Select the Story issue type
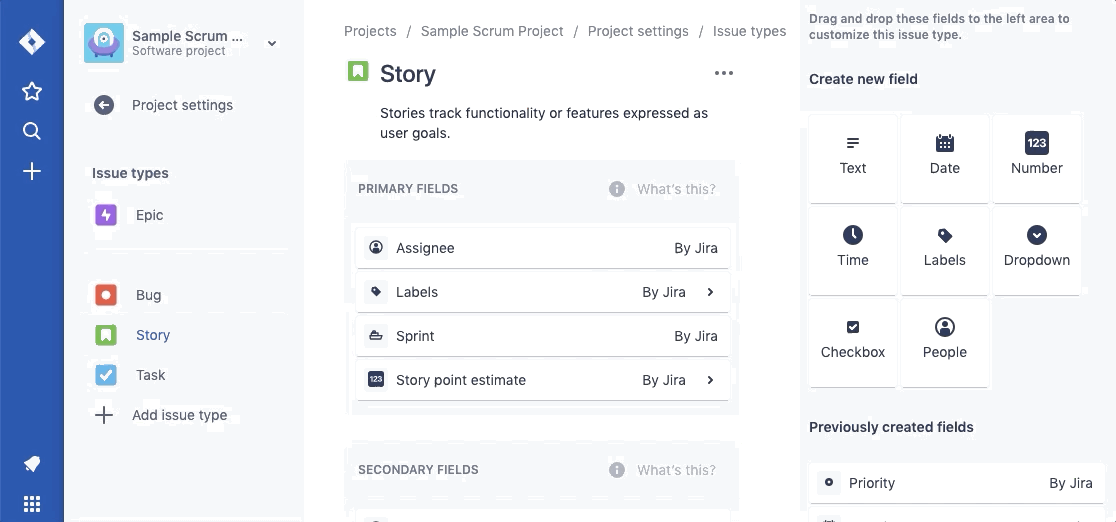1116x522 pixels. coord(153,335)
